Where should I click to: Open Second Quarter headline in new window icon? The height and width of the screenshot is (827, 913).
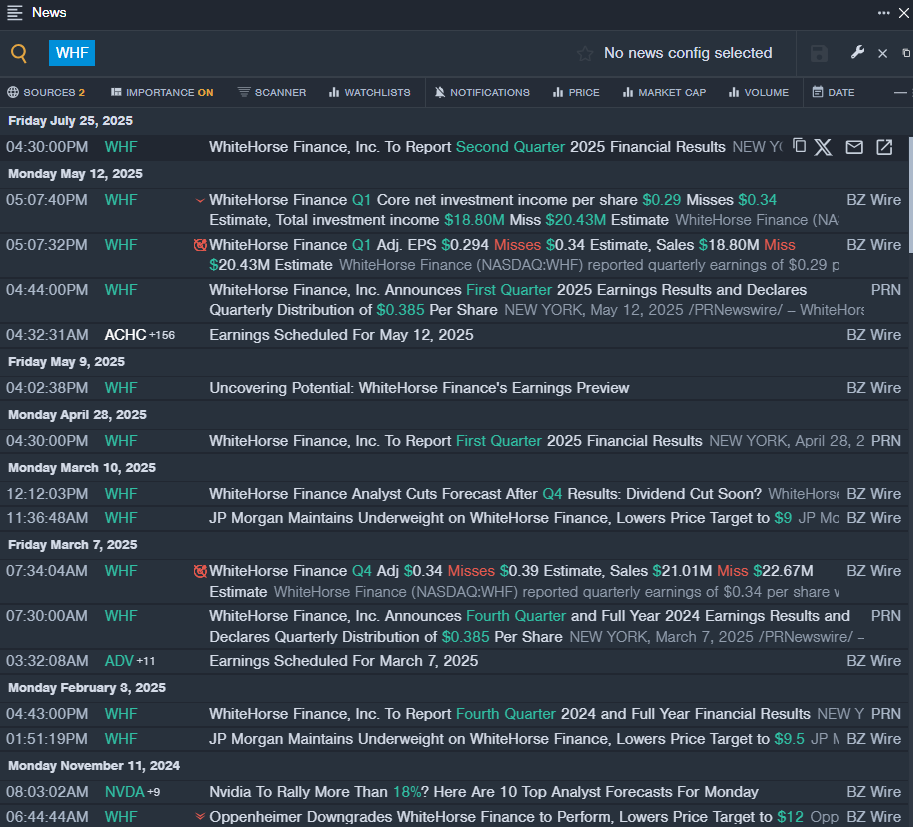(884, 147)
